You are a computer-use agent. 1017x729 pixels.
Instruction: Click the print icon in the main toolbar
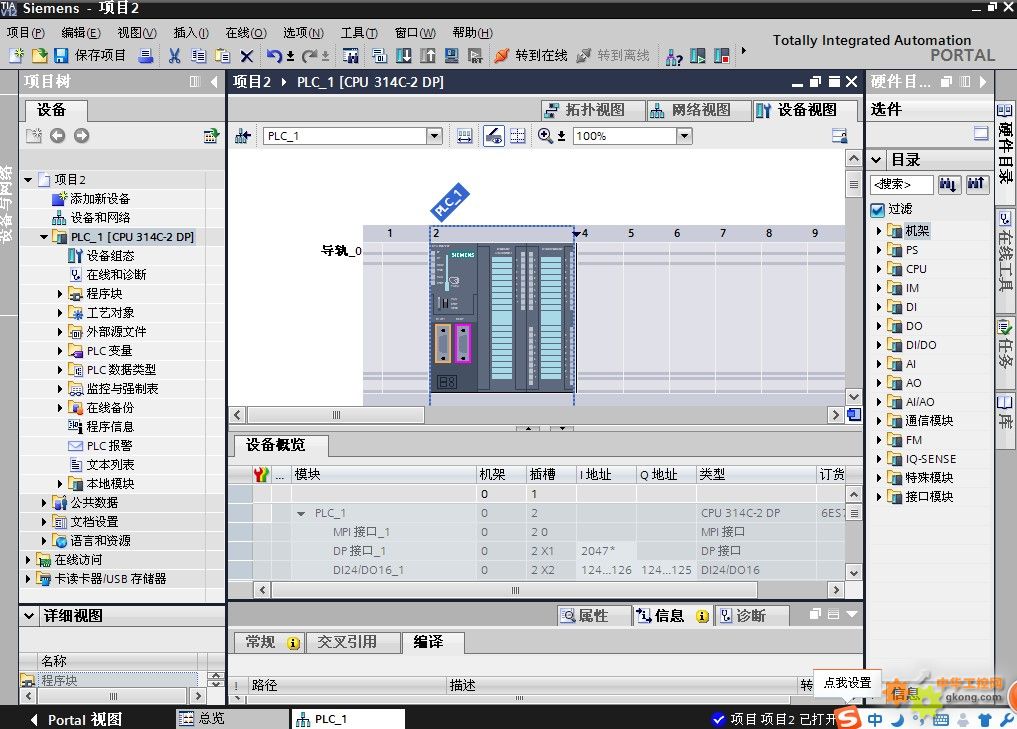[x=146, y=56]
